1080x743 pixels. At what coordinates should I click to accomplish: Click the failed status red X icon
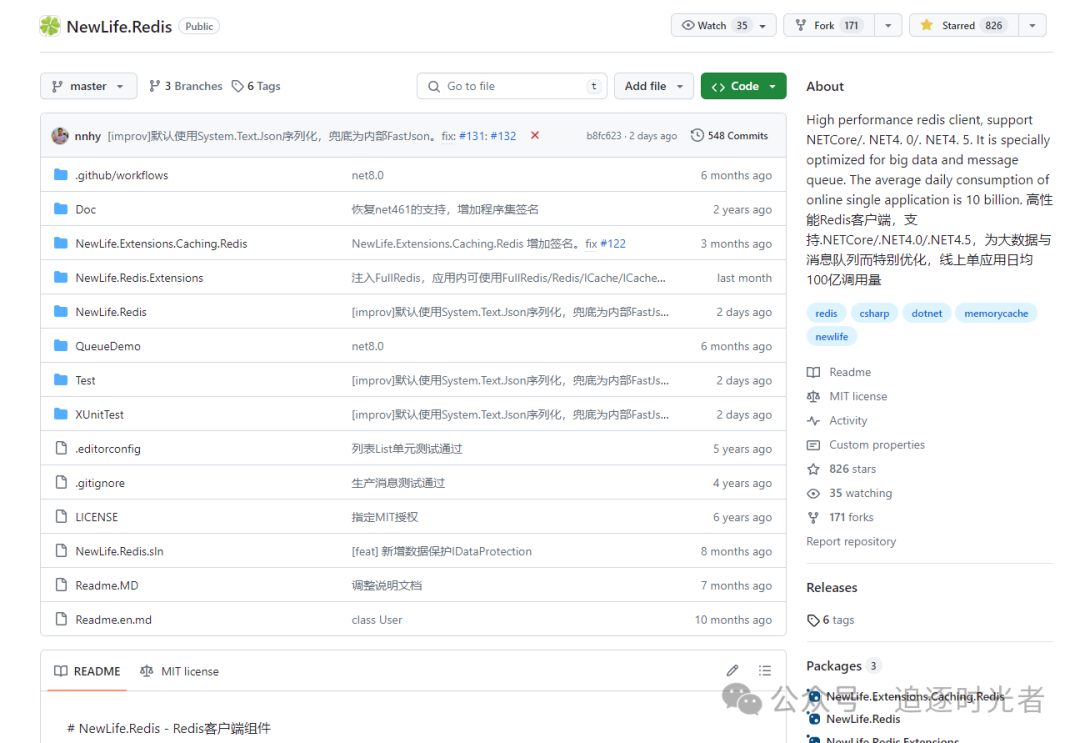coord(534,136)
